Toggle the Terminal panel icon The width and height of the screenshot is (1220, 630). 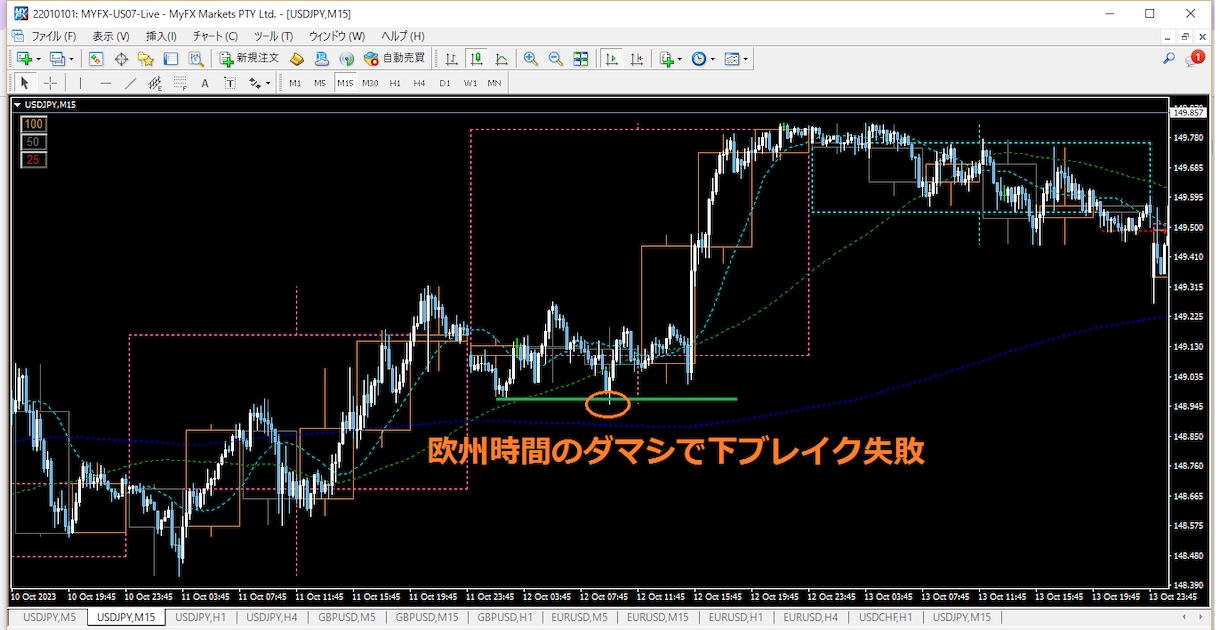click(x=171, y=59)
